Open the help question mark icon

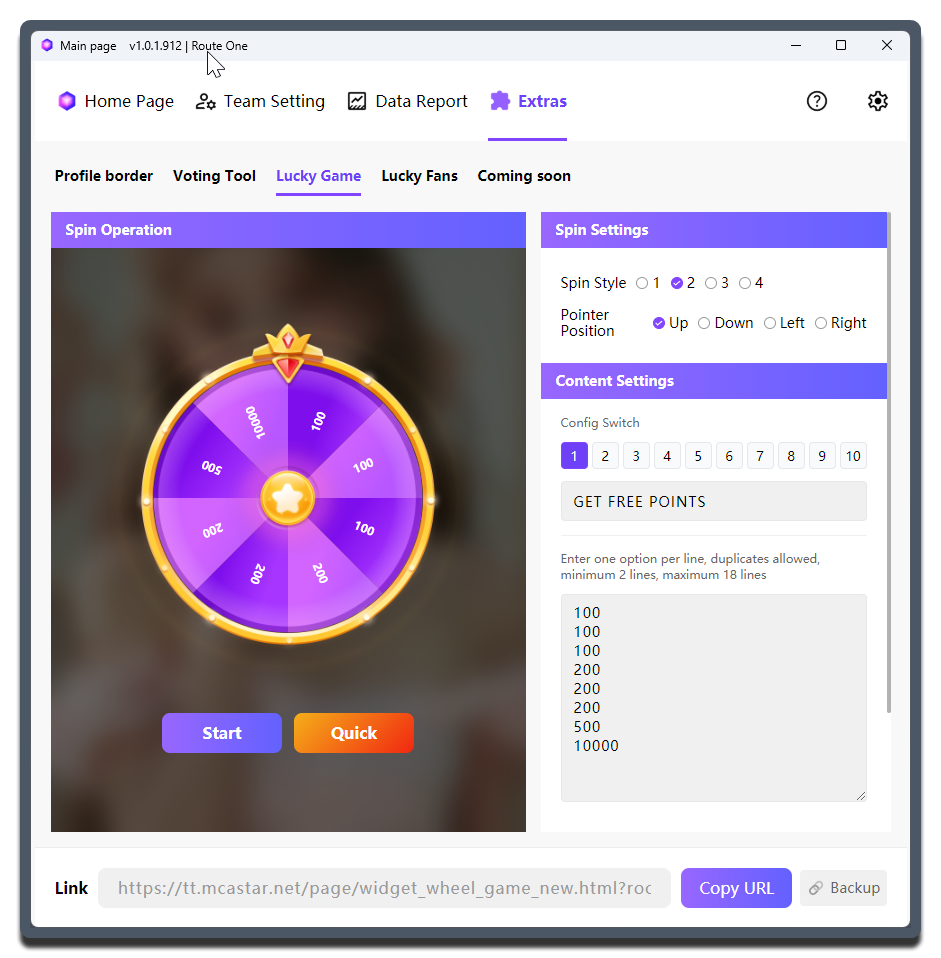pos(817,101)
